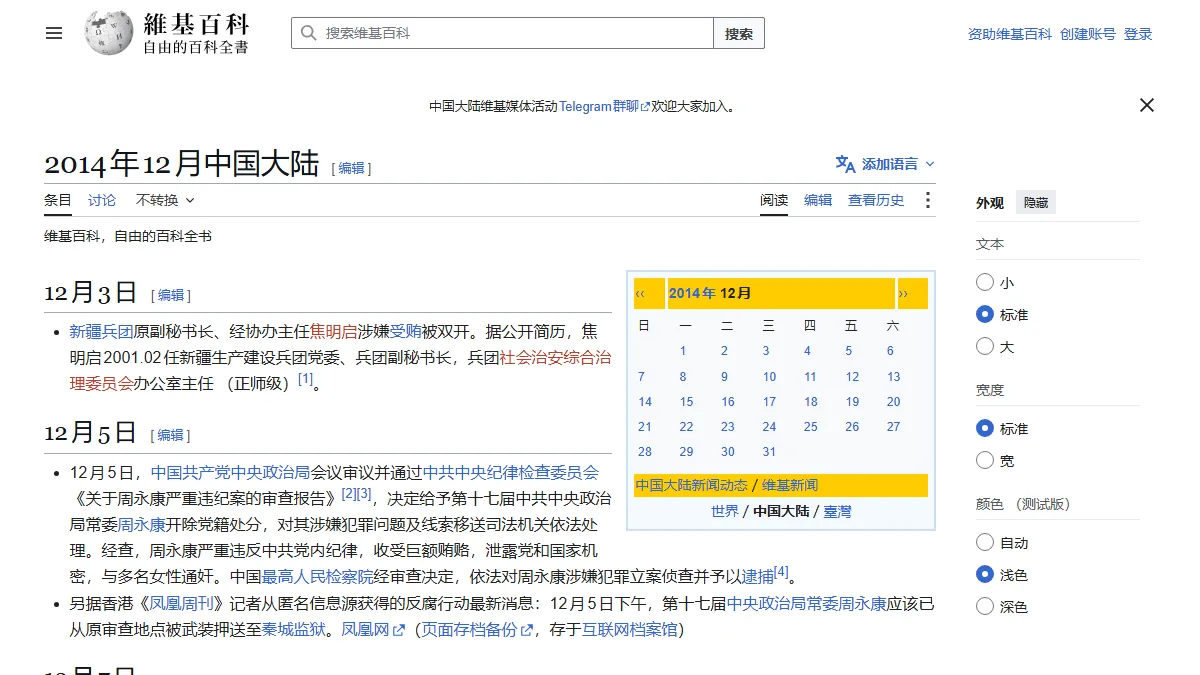Open the 逮捕 link
Image resolution: width=1200 pixels, height=675 pixels.
tap(757, 576)
